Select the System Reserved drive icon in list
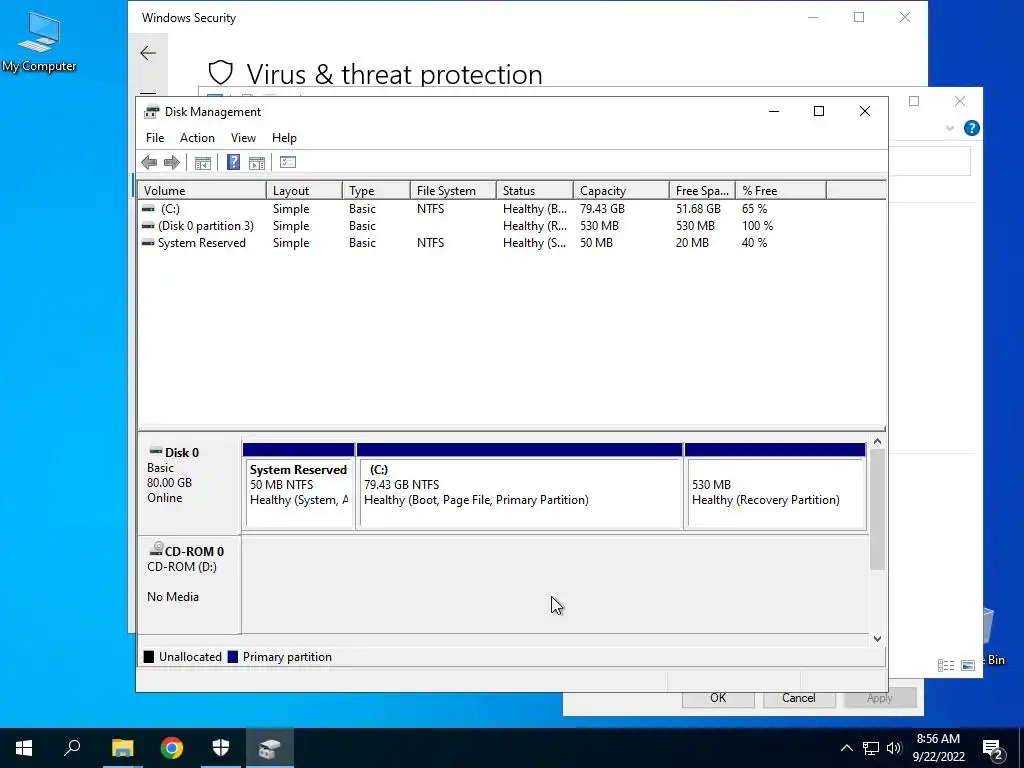 [x=148, y=243]
